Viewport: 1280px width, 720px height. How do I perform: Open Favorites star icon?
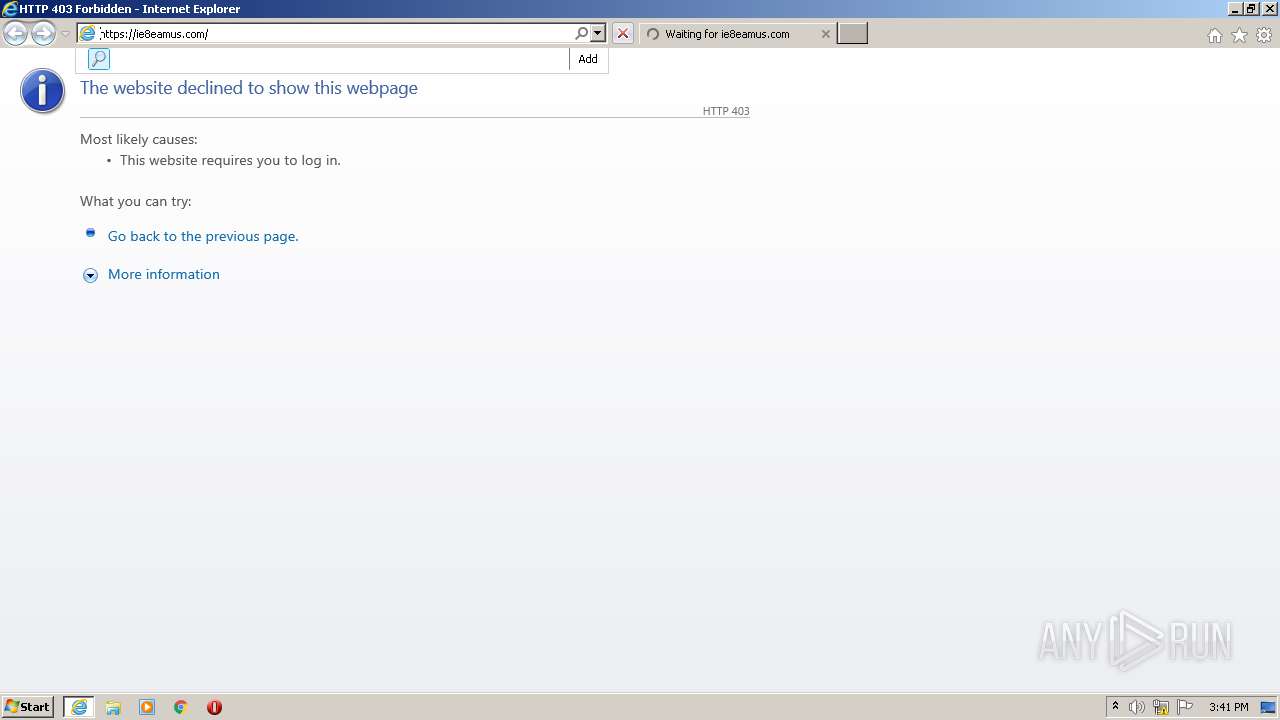click(x=1239, y=35)
